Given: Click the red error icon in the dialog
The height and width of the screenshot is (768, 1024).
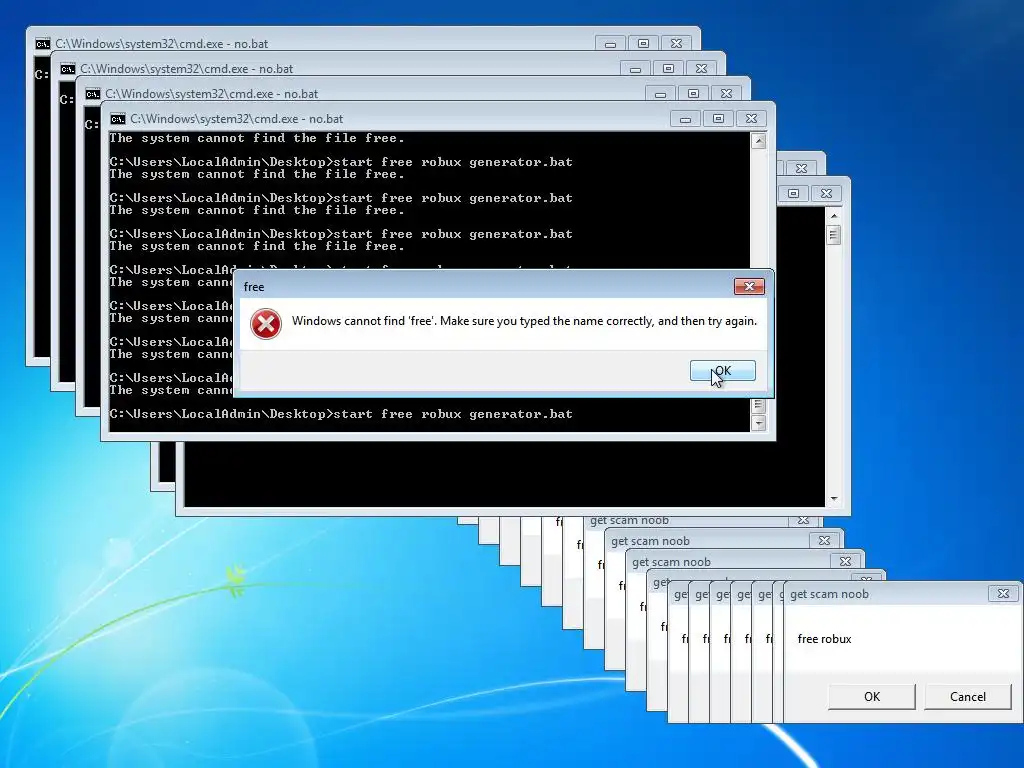Looking at the screenshot, I should (x=266, y=323).
